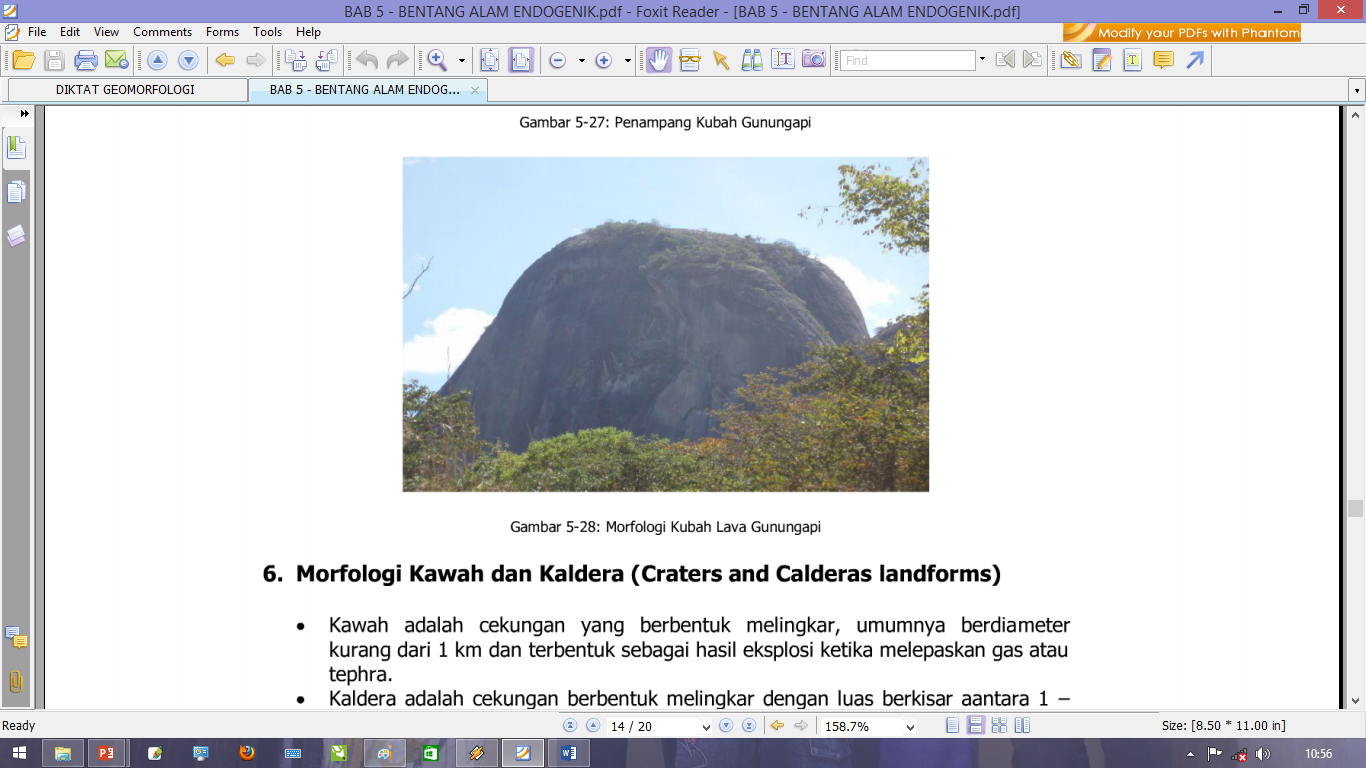This screenshot has width=1366, height=768.
Task: Add a sticky Note comment
Action: click(1163, 60)
